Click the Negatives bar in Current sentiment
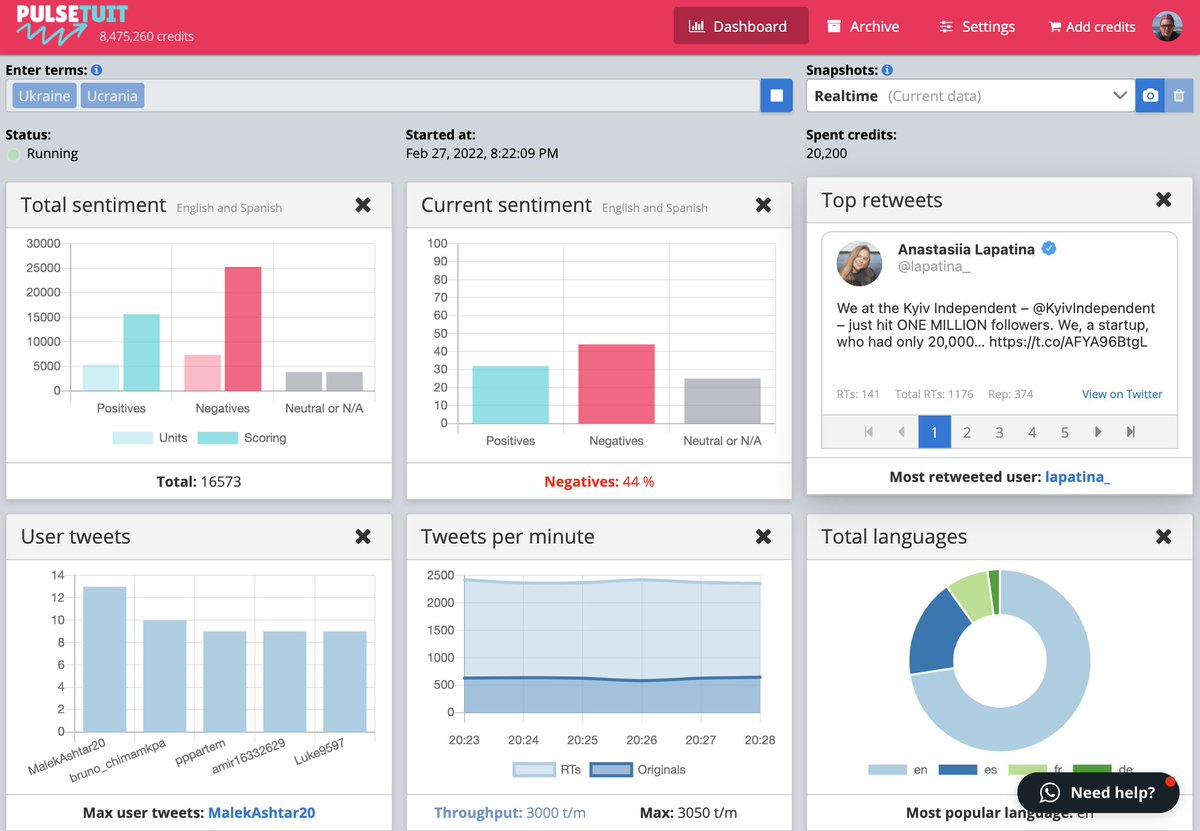1200x831 pixels. point(616,384)
